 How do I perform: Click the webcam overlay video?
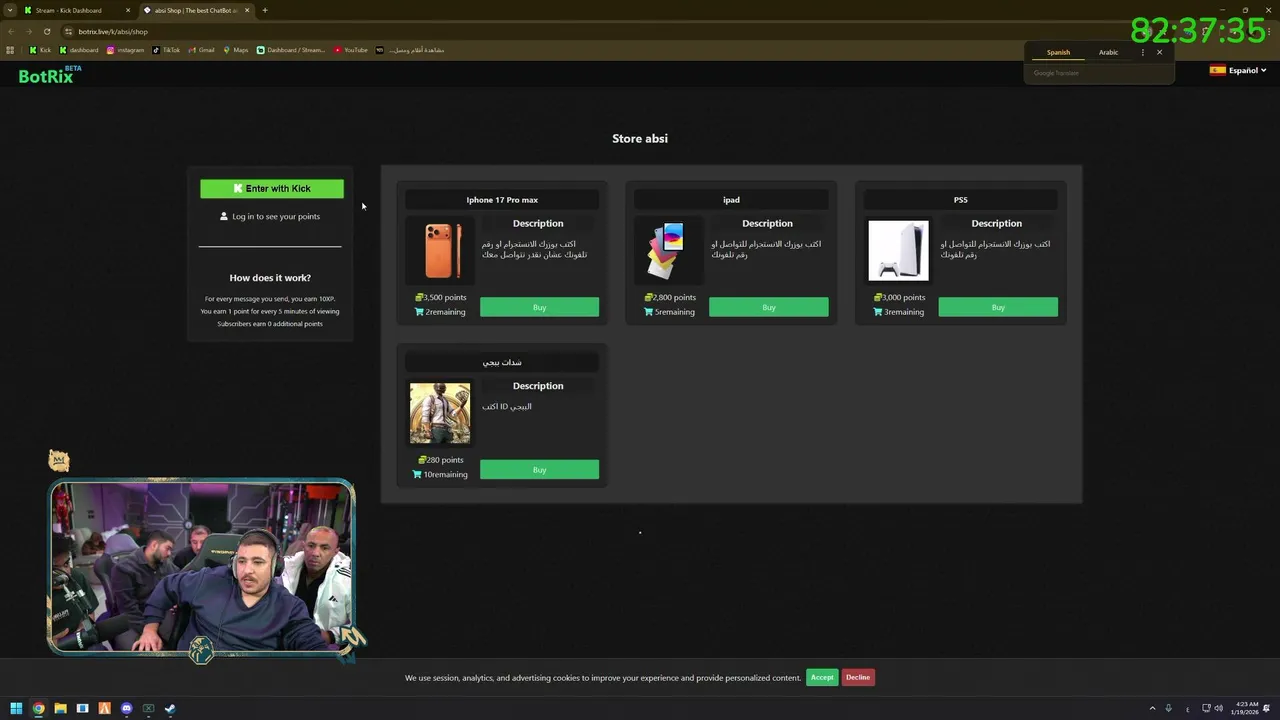tap(202, 567)
